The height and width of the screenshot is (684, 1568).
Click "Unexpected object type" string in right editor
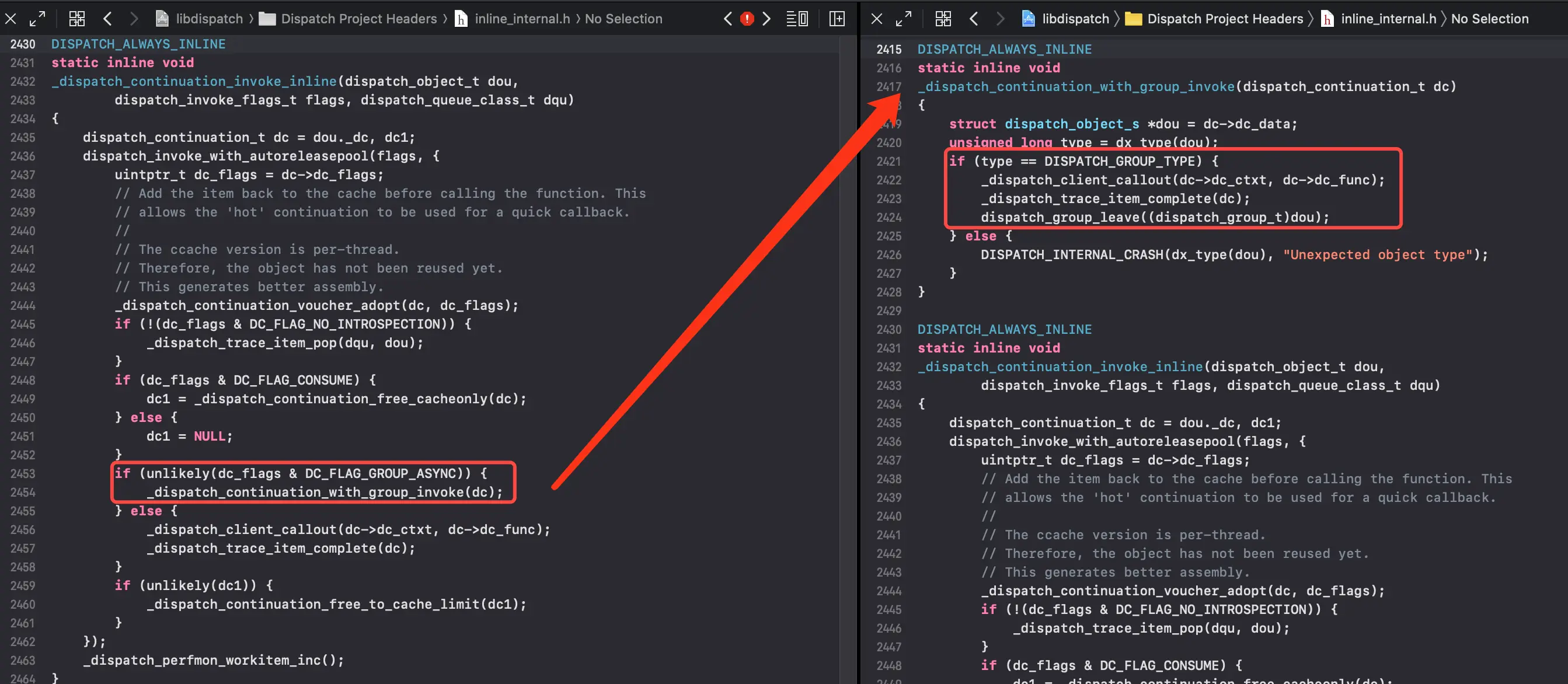(1378, 255)
